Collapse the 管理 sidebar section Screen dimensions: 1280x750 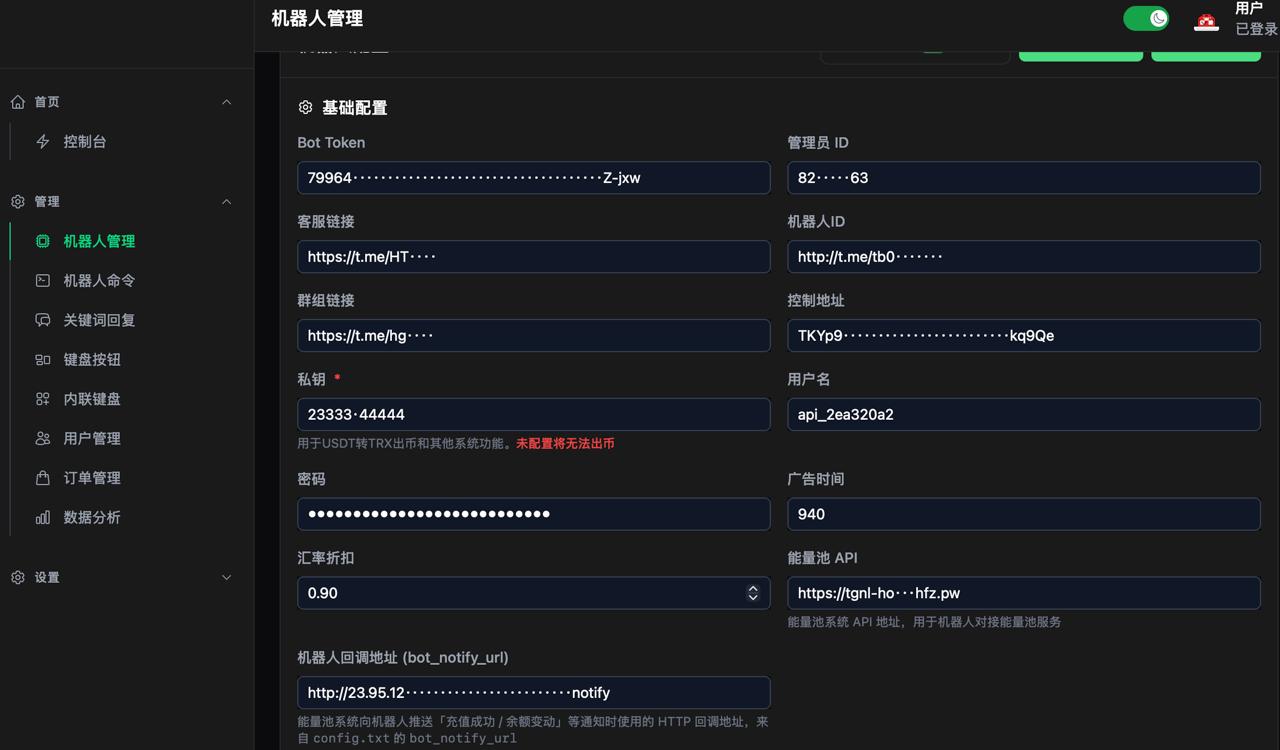click(x=227, y=201)
